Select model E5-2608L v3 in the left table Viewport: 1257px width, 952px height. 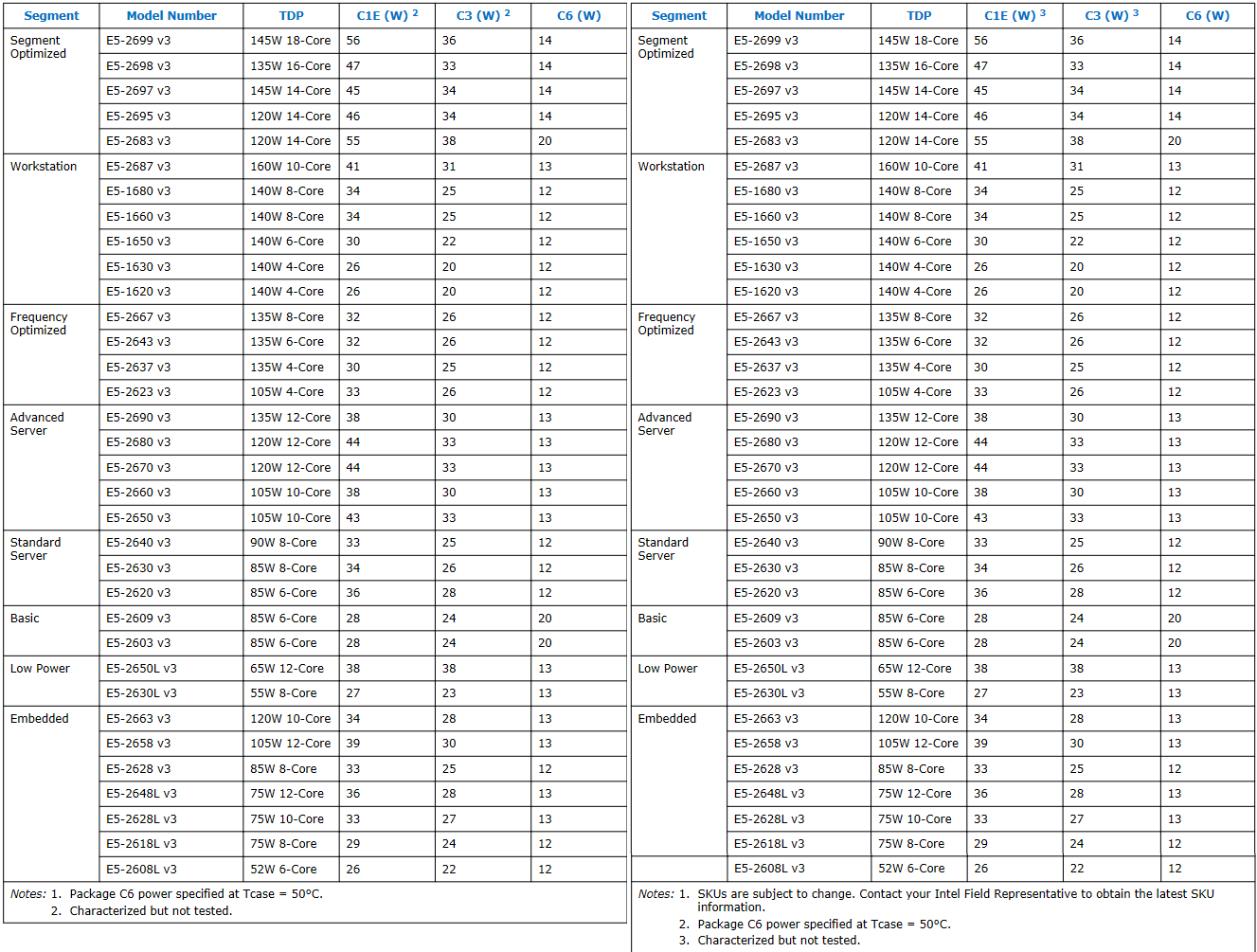coord(141,870)
